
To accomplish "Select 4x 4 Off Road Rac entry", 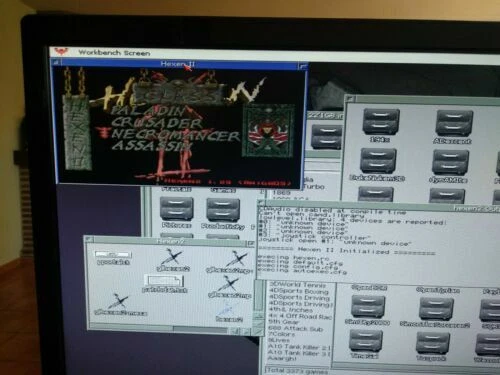I will (x=300, y=316).
